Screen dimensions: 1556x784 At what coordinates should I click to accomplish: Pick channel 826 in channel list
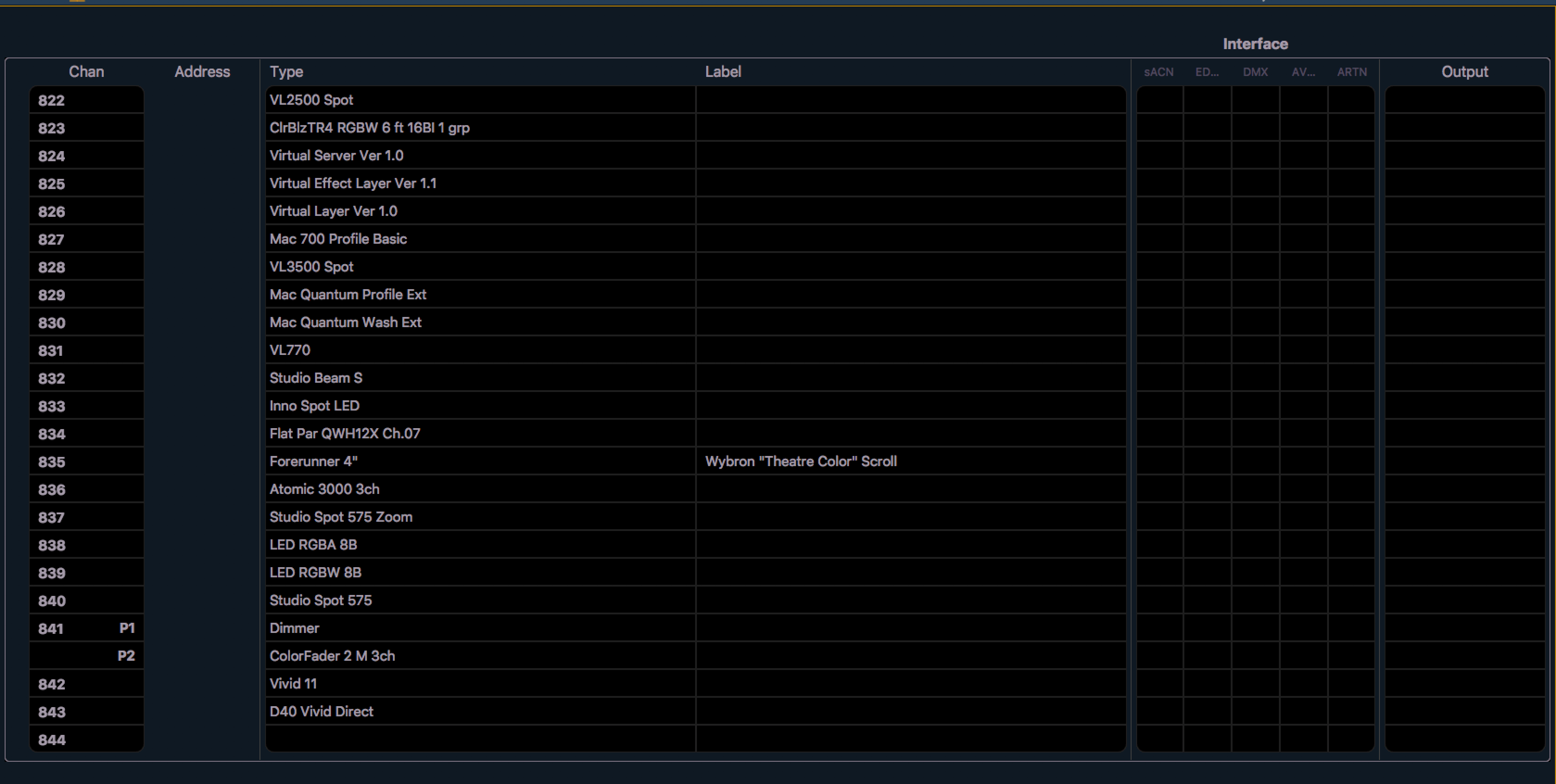click(x=86, y=211)
